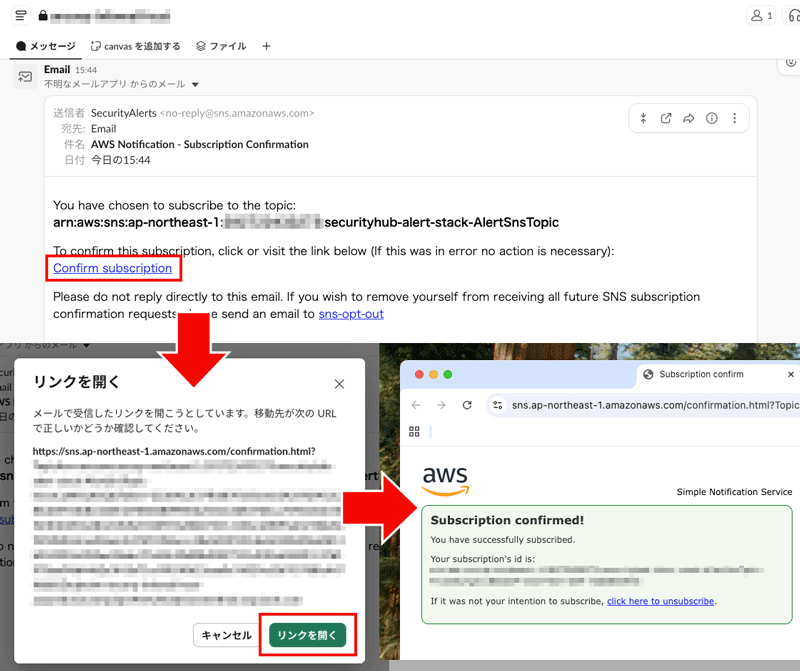800x671 pixels.
Task: Open the email in a new window icon
Action: 666,118
